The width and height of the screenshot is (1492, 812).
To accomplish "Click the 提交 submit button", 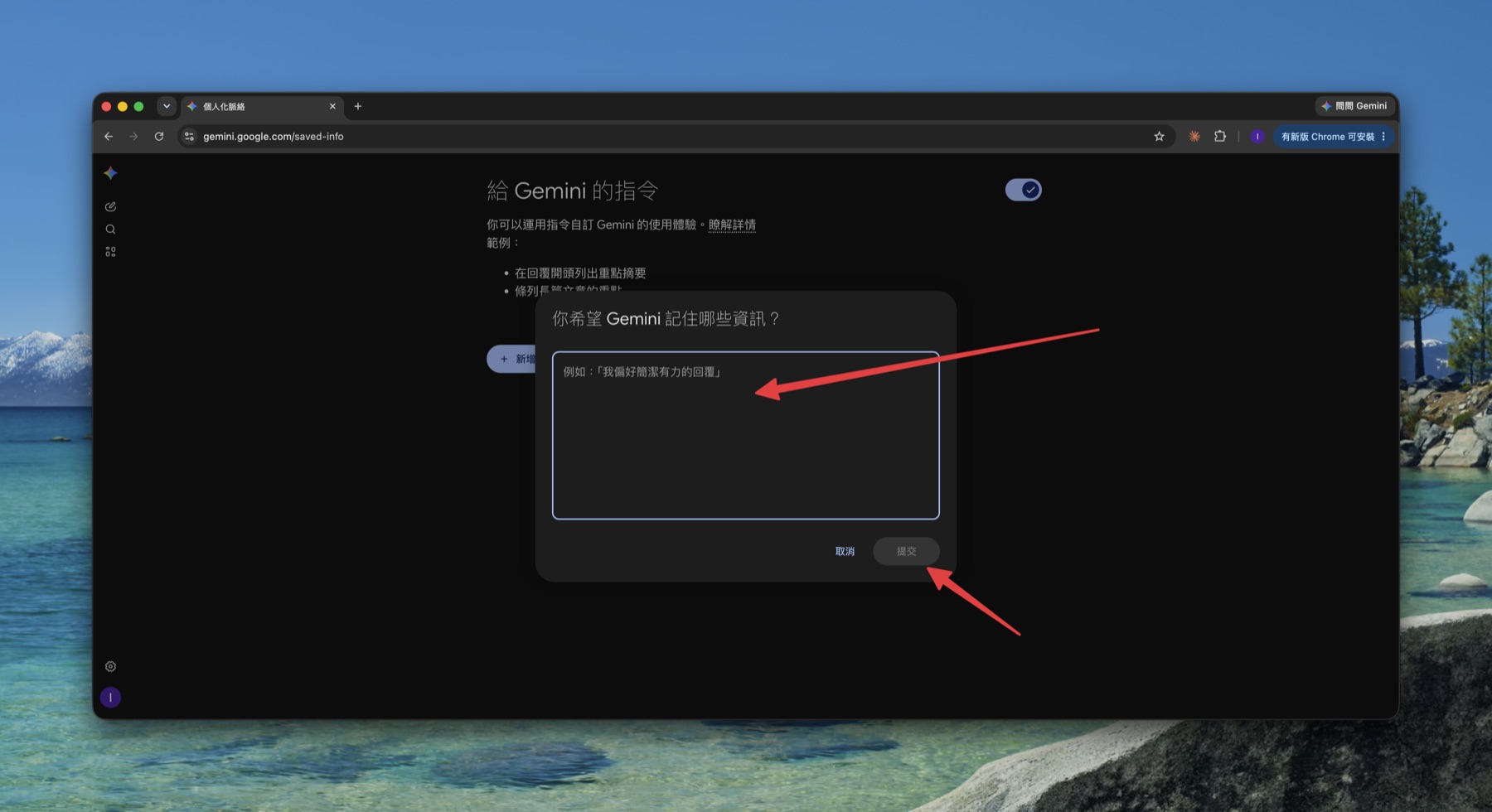I will [x=906, y=551].
